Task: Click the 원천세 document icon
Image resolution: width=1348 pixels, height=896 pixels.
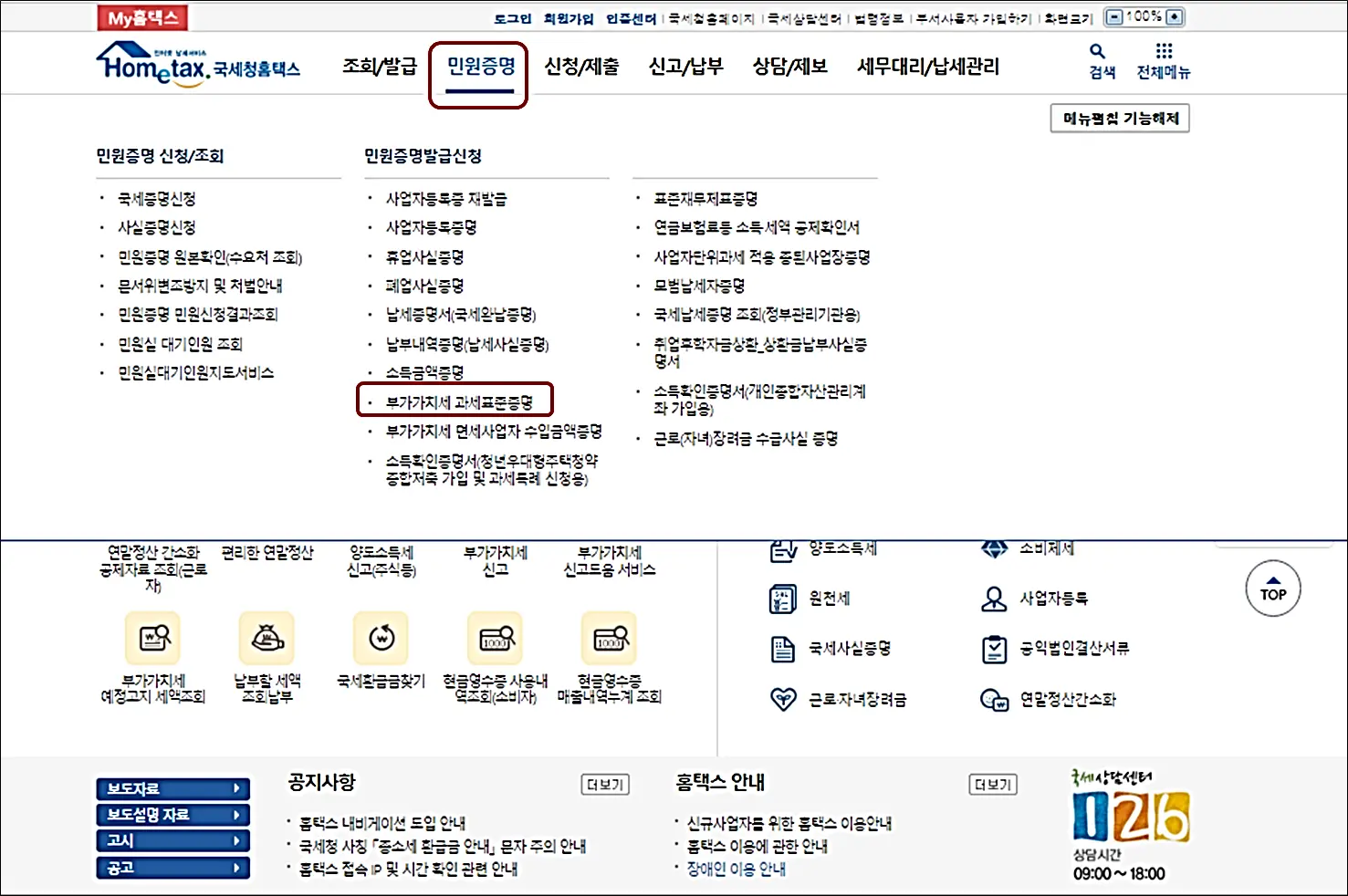Action: coord(781,598)
